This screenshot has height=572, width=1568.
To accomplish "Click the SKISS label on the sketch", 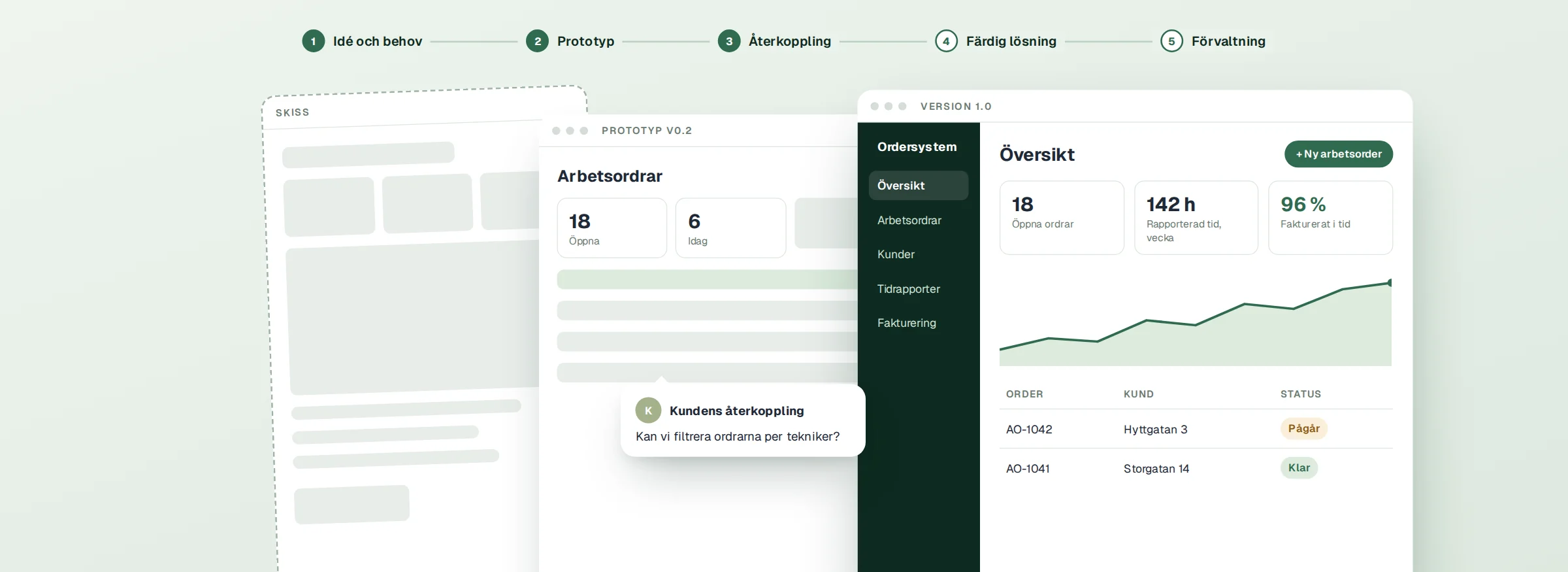I will pyautogui.click(x=293, y=112).
